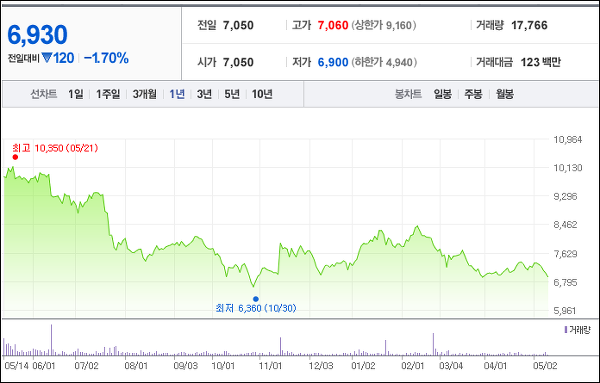Click the 04/01 date label
600x383 pixels.
tap(495, 366)
